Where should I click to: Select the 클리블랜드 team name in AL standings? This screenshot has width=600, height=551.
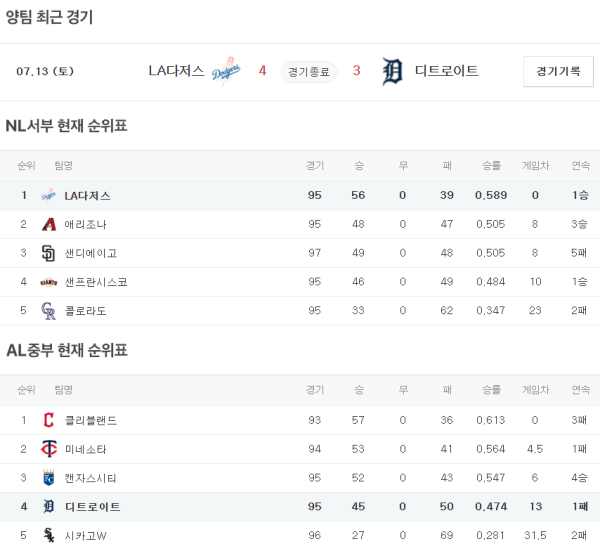coord(90,420)
